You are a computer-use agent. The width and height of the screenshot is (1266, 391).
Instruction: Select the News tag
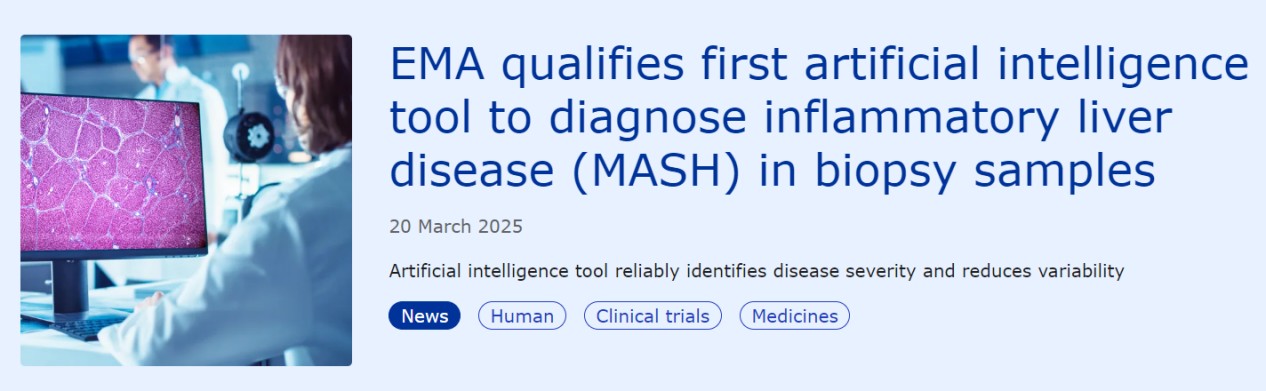tap(425, 316)
